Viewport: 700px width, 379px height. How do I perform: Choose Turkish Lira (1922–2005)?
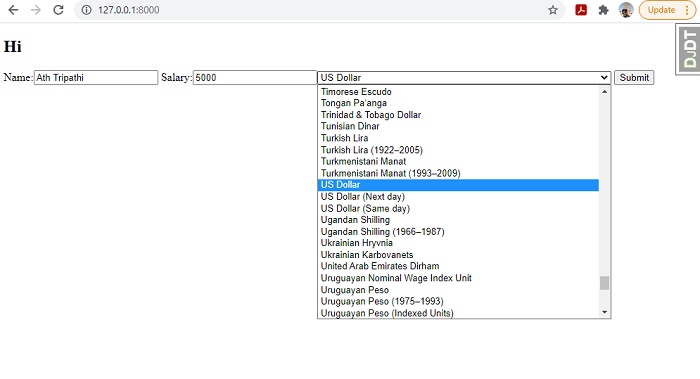click(x=458, y=150)
